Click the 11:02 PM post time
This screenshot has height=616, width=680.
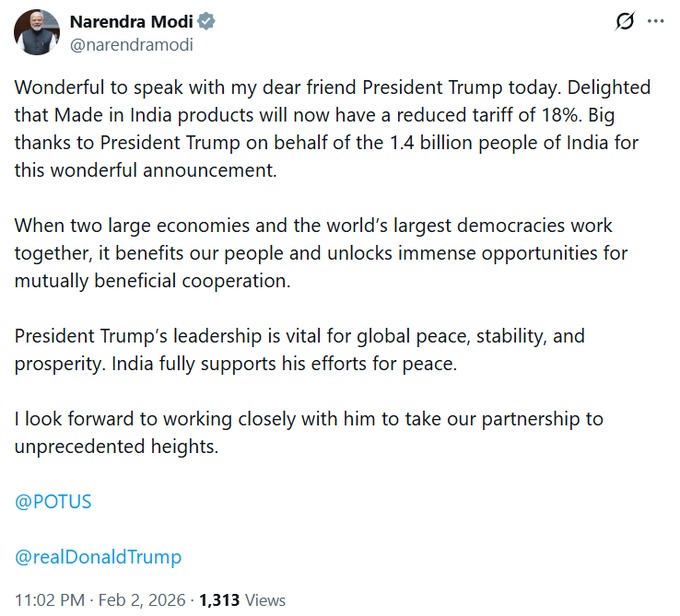(x=48, y=600)
